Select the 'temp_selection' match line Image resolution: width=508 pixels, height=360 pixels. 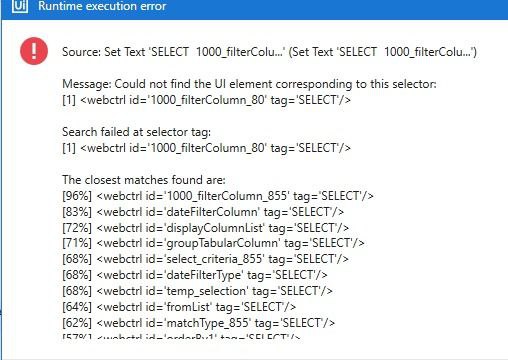(197, 291)
